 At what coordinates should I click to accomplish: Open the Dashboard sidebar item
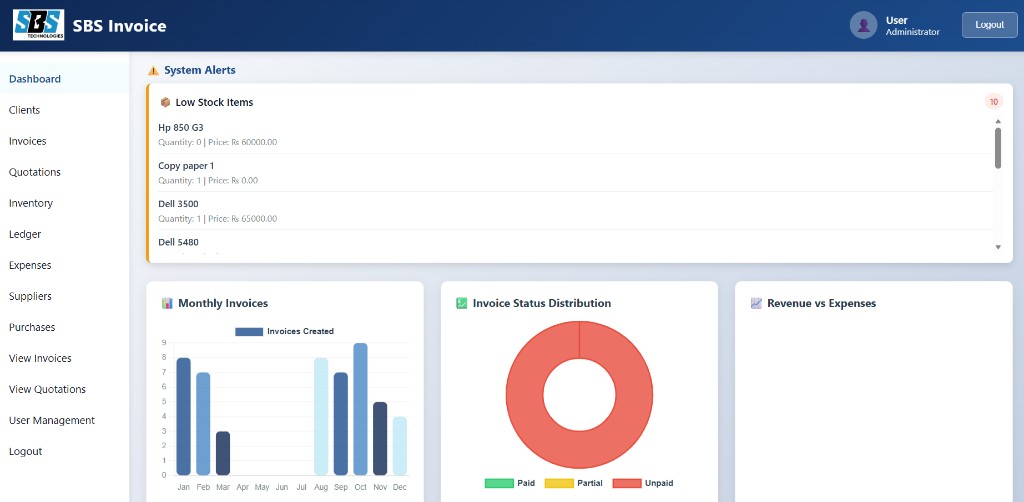coord(65,79)
